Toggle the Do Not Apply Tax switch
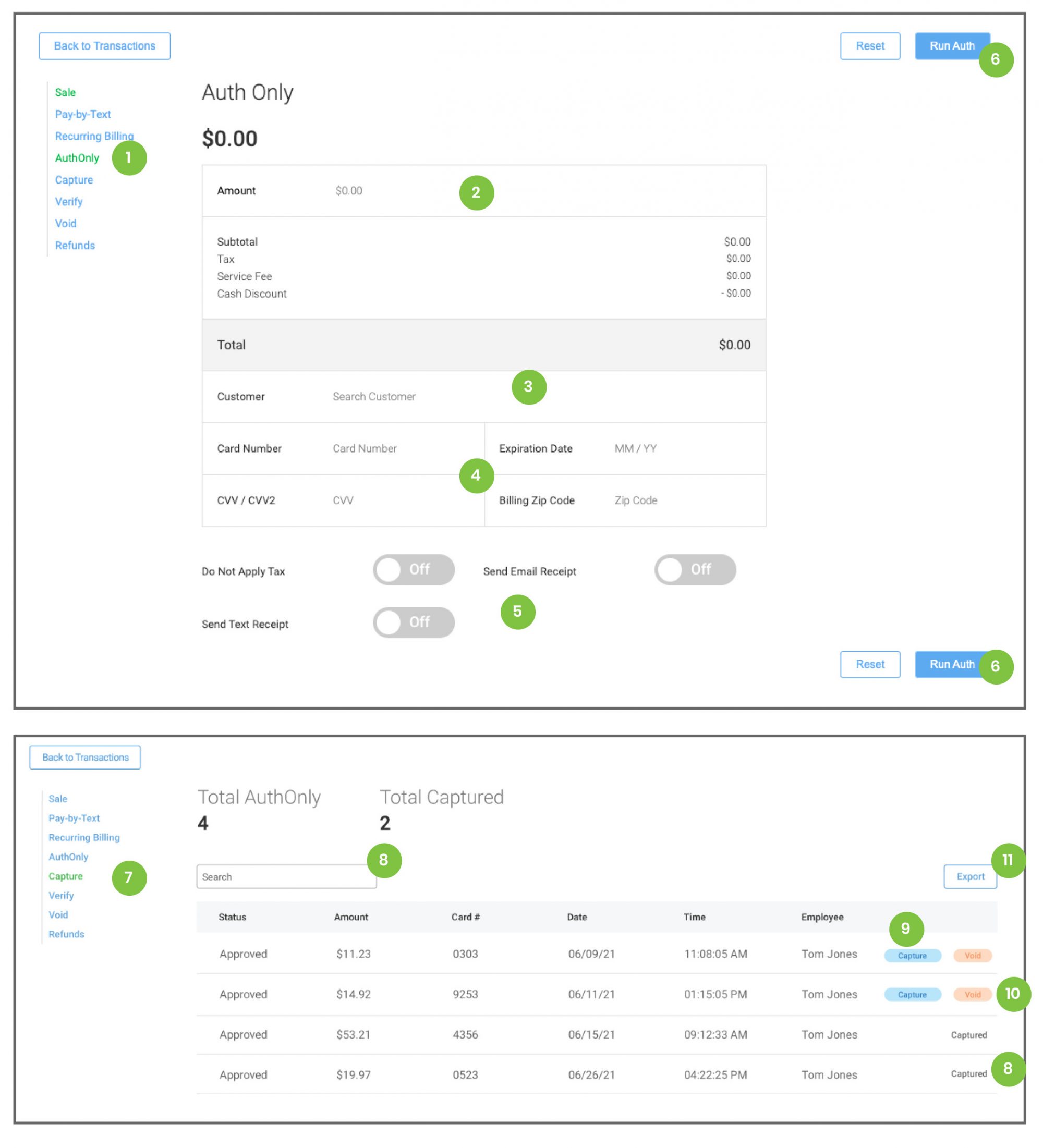Screen dimensions: 1043x1148 click(x=414, y=569)
